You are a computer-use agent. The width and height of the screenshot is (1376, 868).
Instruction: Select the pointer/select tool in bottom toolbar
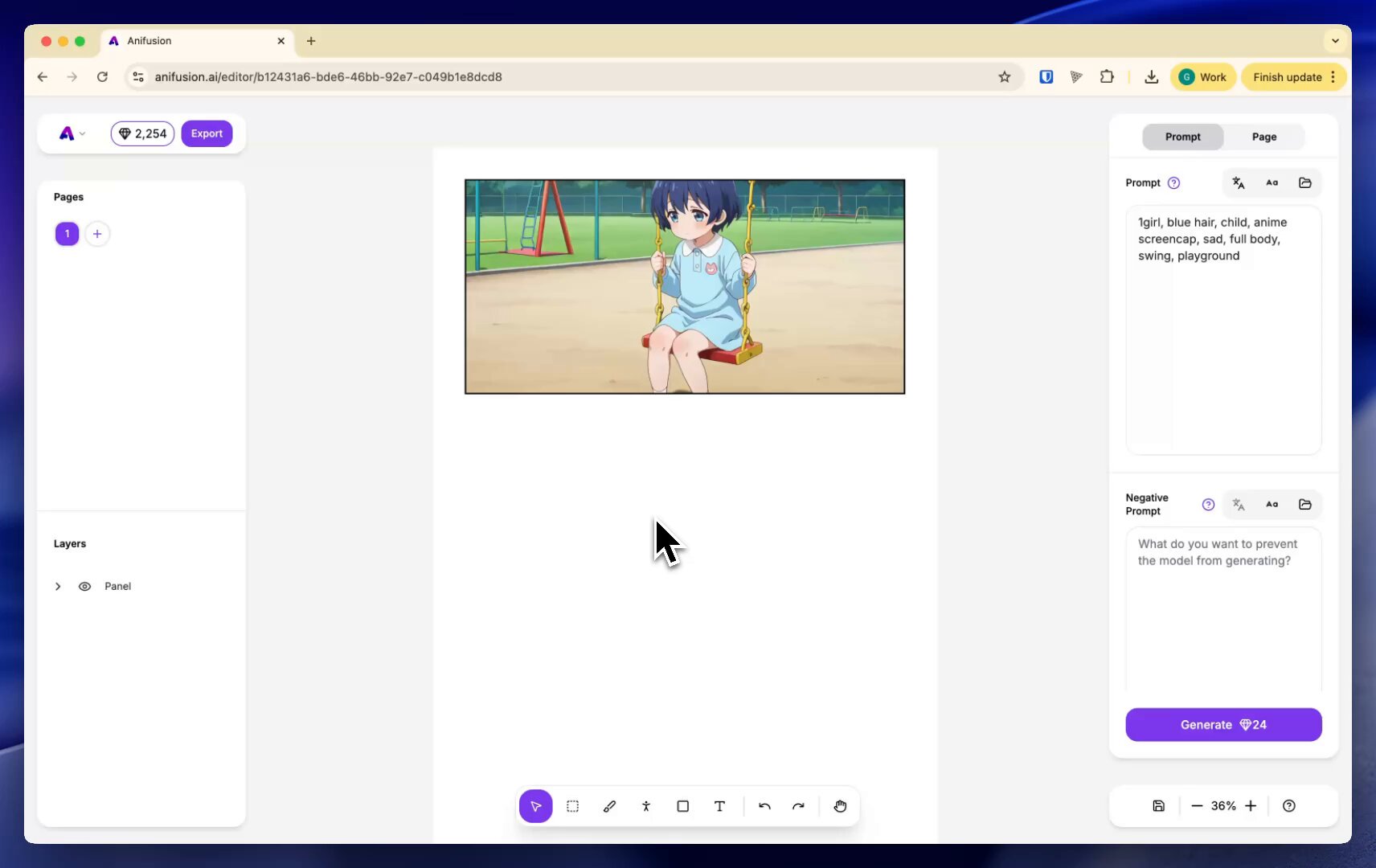coord(535,806)
